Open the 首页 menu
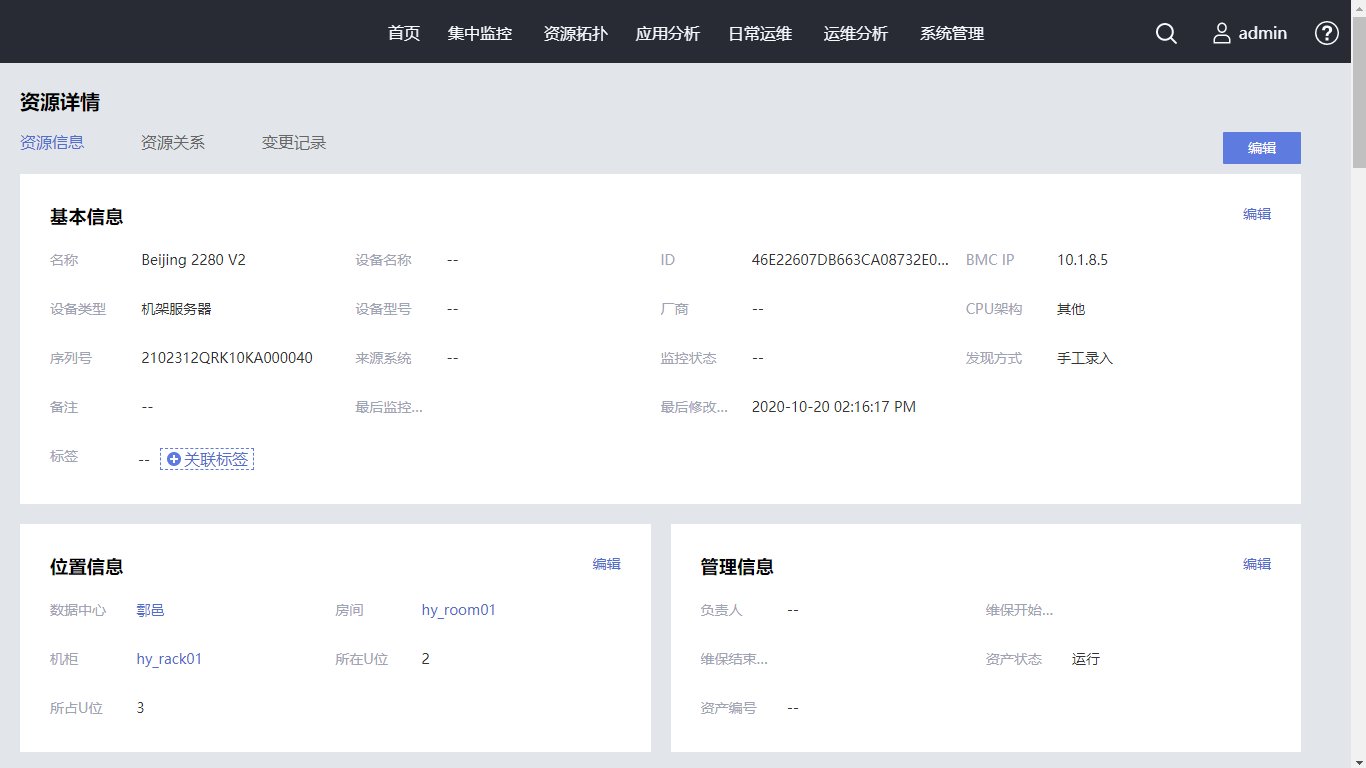This screenshot has height=768, width=1366. click(404, 33)
